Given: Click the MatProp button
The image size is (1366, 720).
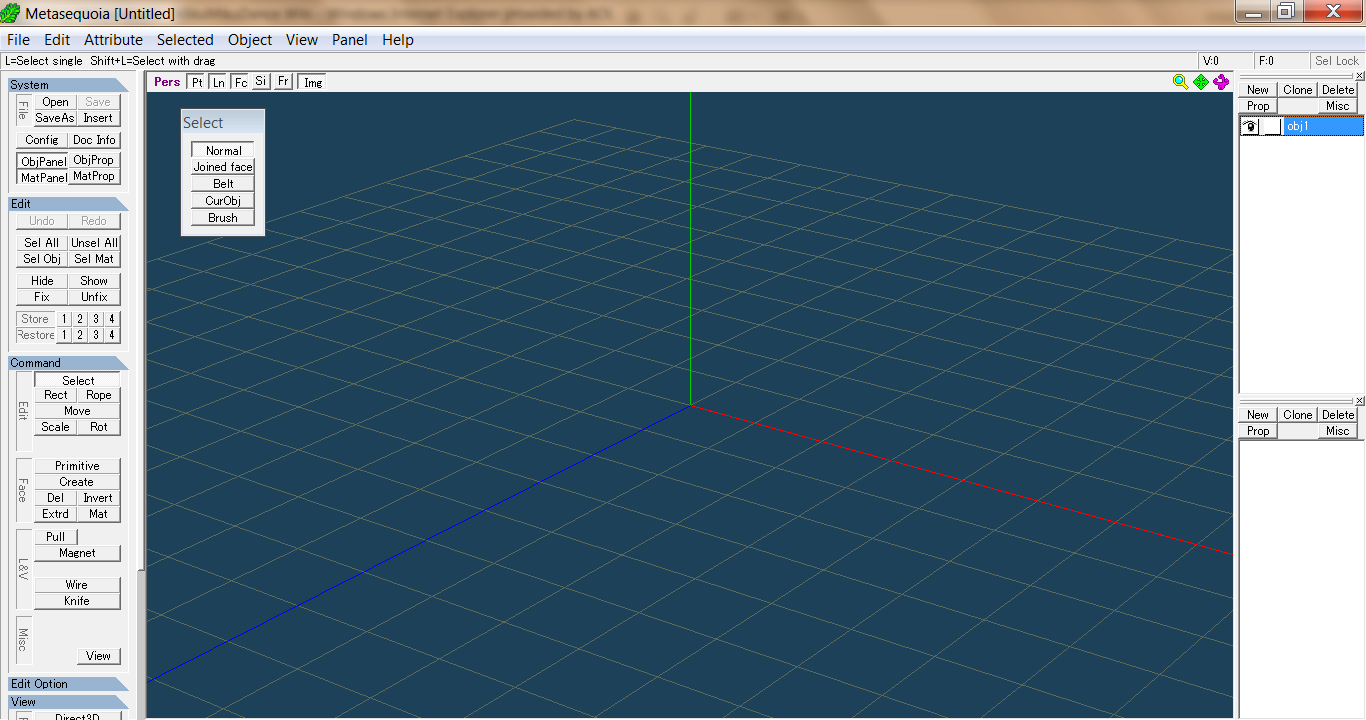Looking at the screenshot, I should (x=94, y=176).
